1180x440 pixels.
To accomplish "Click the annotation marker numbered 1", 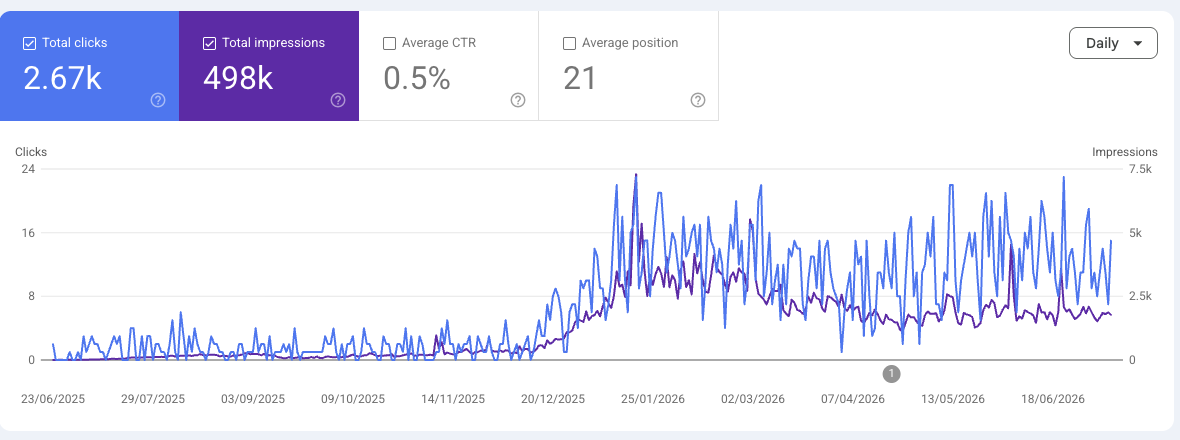I will click(892, 373).
